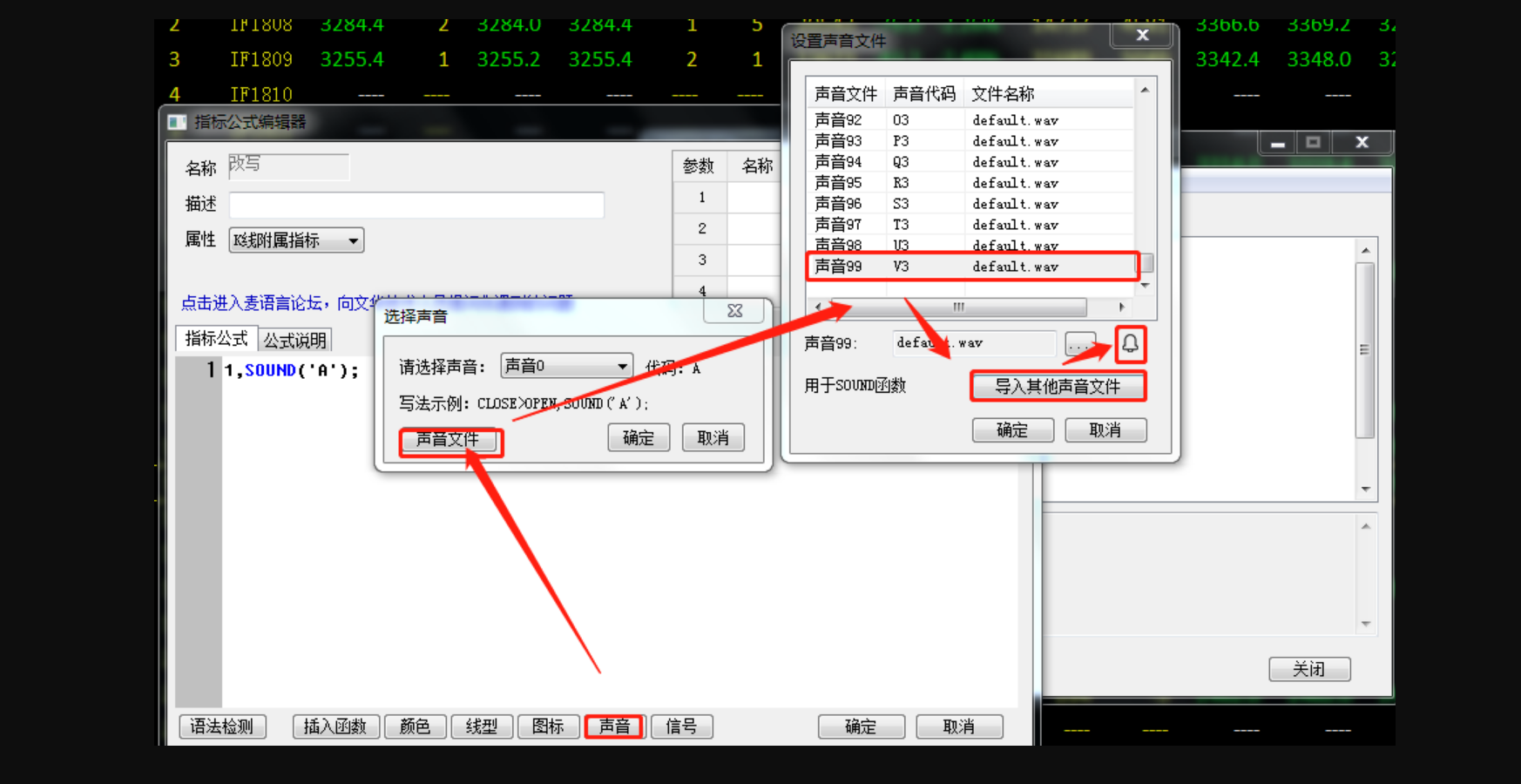This screenshot has width=1521, height=784.
Task: Click the 插入函数 button
Action: tap(335, 727)
